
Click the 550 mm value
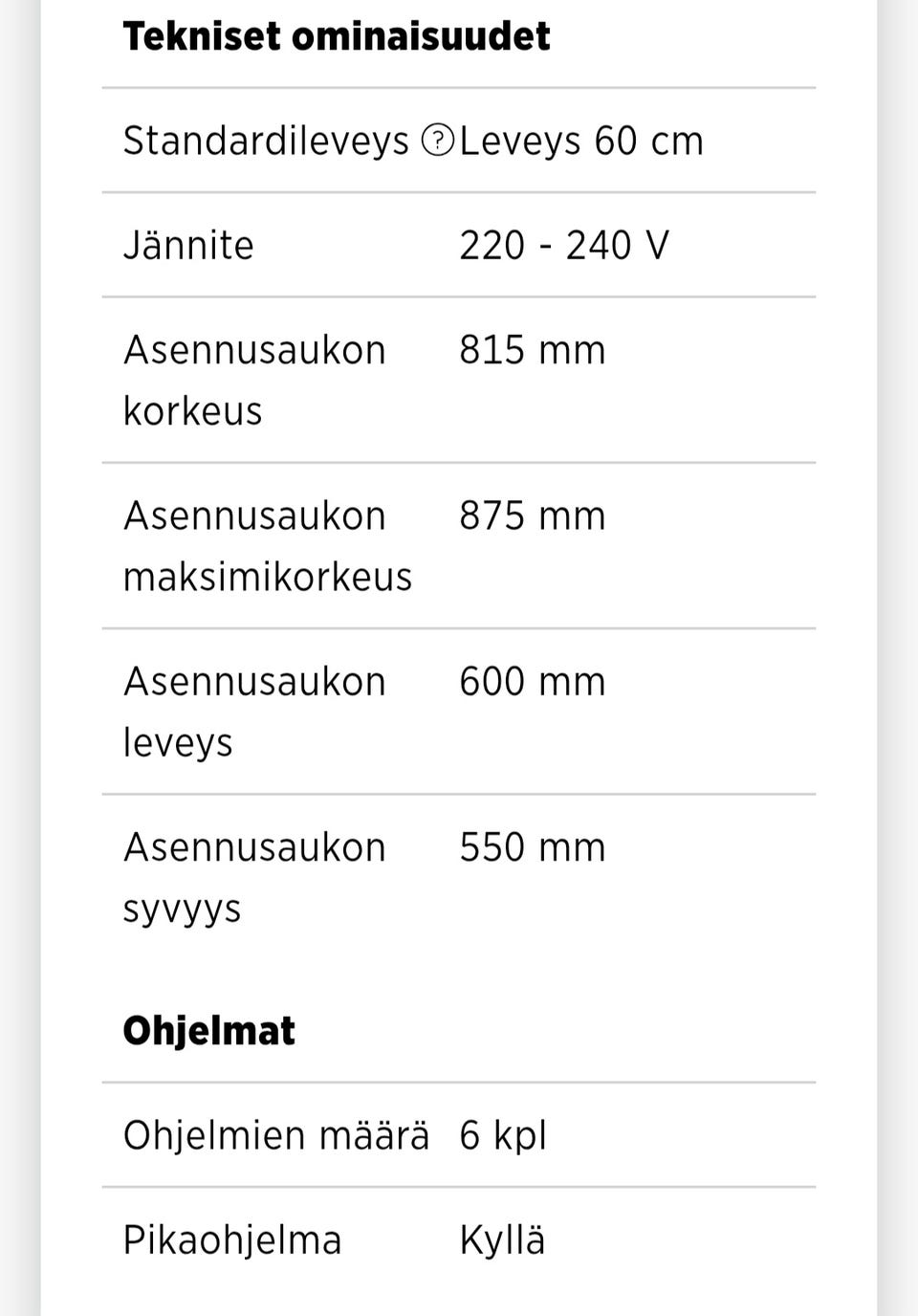pos(533,847)
